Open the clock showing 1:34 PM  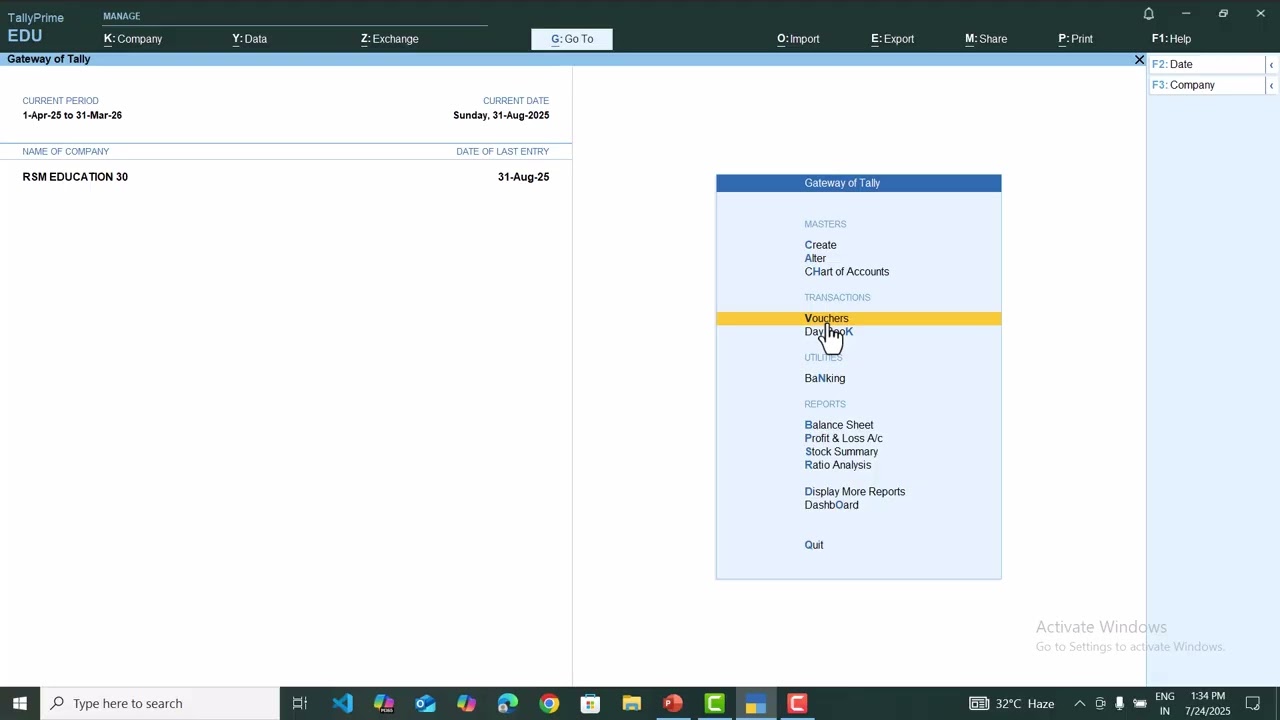(1209, 704)
